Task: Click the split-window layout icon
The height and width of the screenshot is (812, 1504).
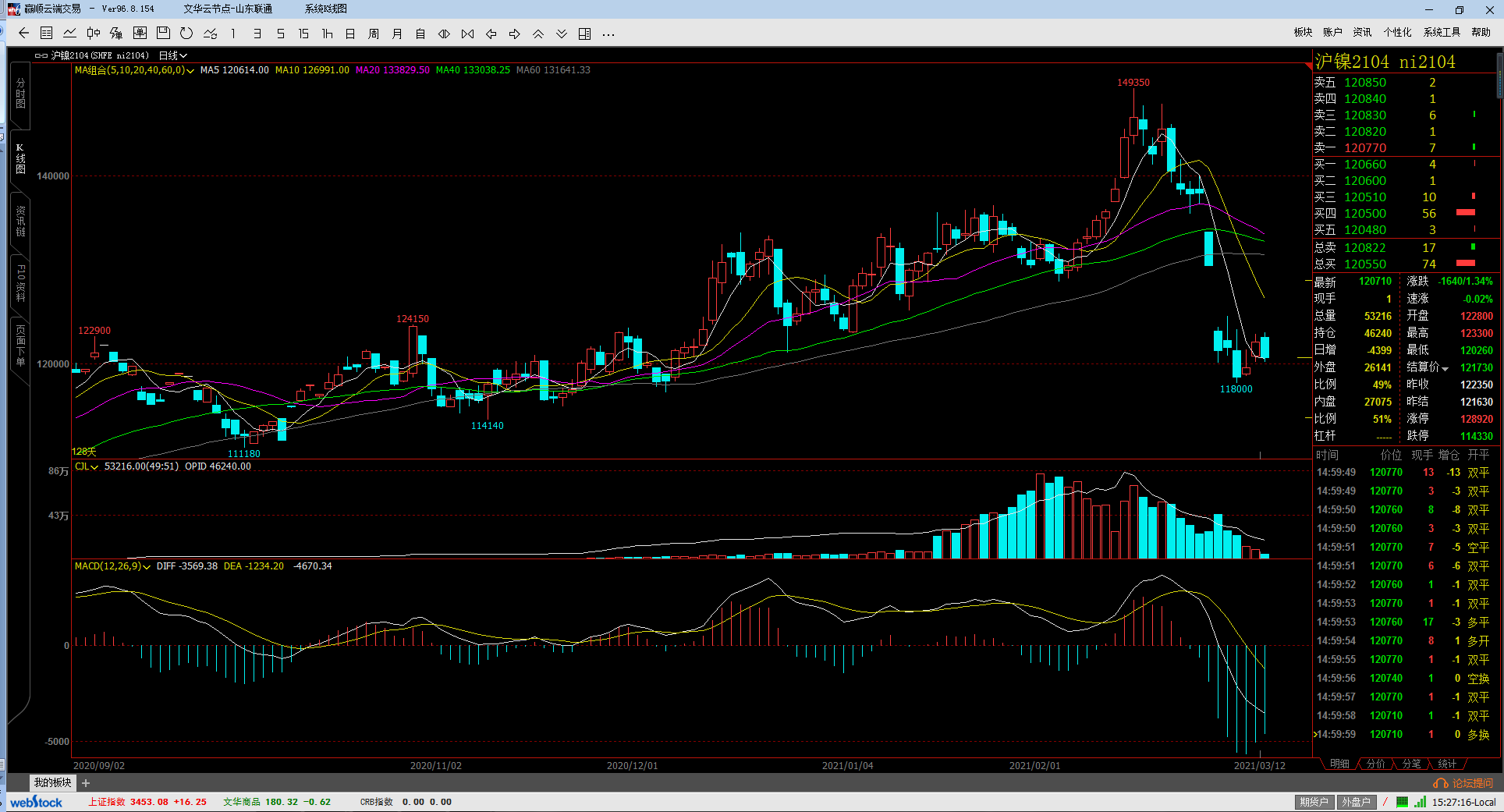Action: point(585,34)
